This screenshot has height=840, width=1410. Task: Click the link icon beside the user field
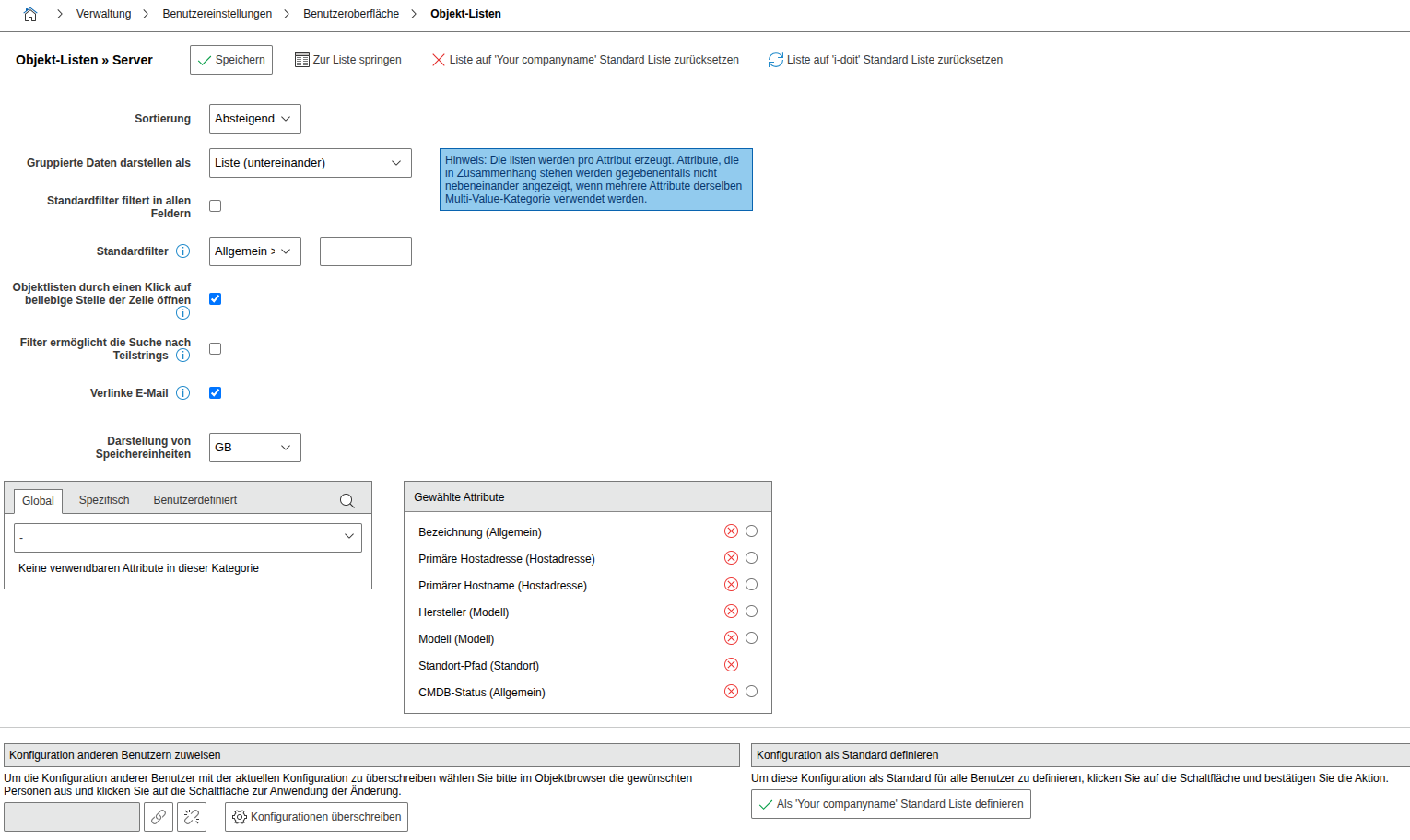tap(159, 817)
